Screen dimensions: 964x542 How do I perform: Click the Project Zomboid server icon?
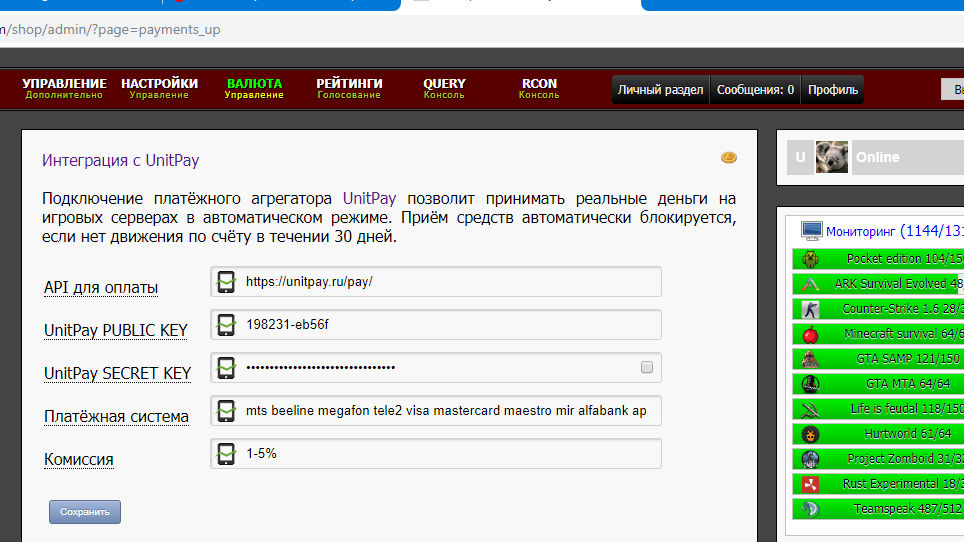(x=810, y=459)
